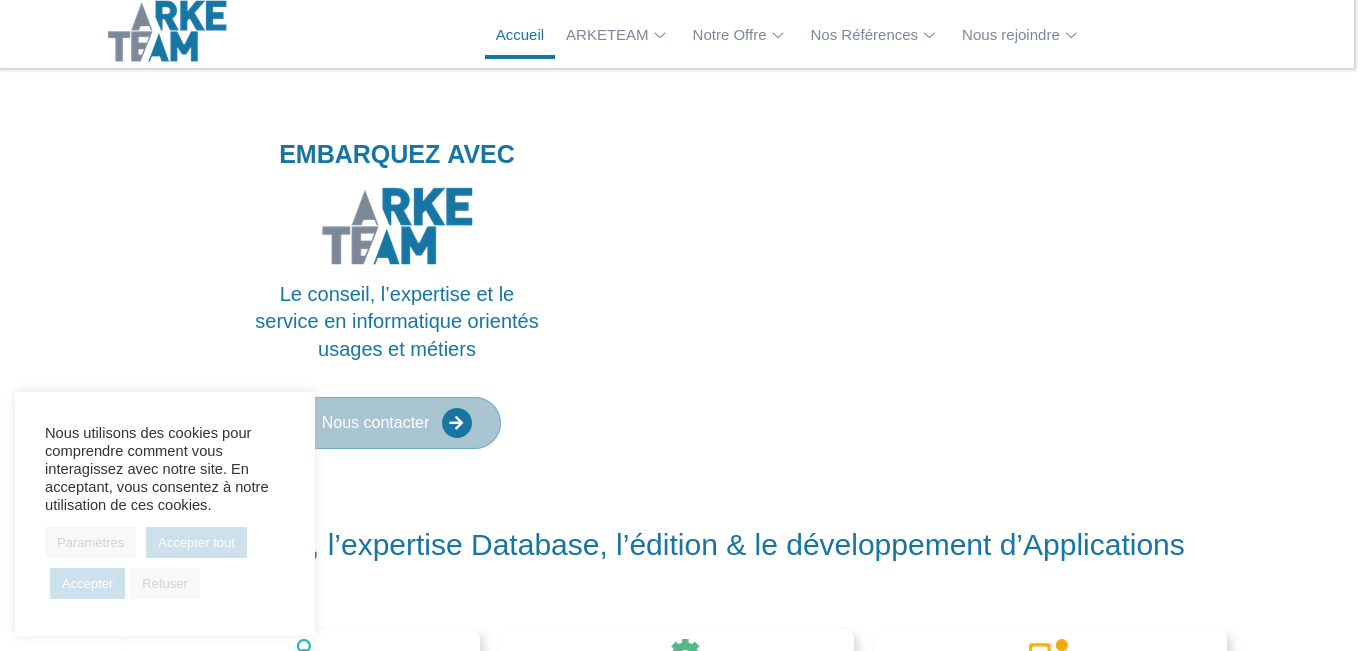This screenshot has height=651, width=1366.
Task: Click the Refuser cookie button
Action: (165, 584)
